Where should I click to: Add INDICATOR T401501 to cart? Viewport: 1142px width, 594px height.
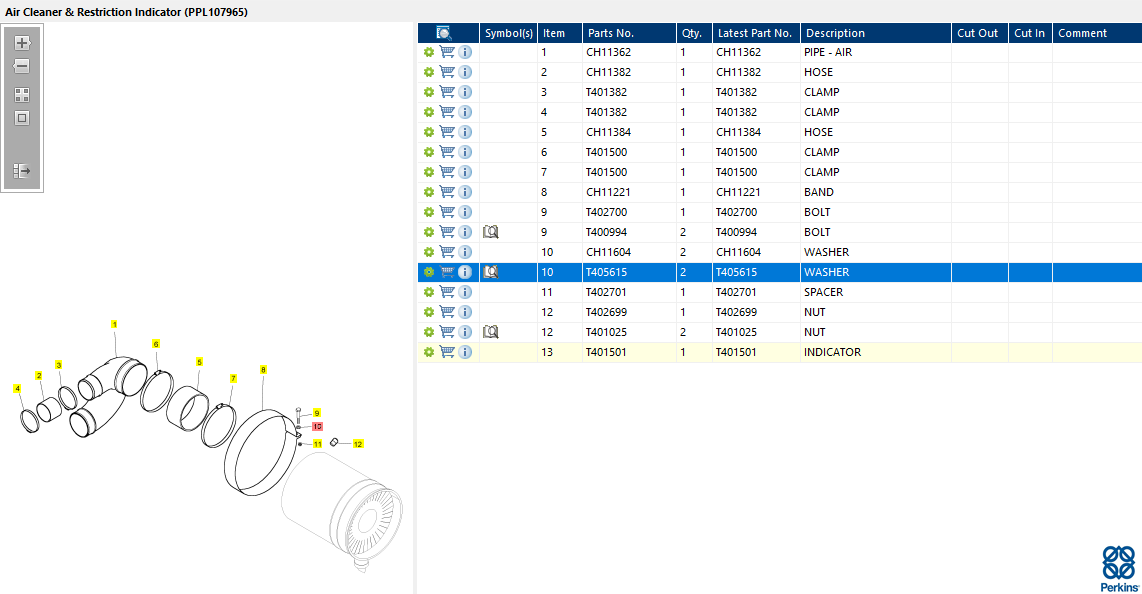[x=447, y=352]
